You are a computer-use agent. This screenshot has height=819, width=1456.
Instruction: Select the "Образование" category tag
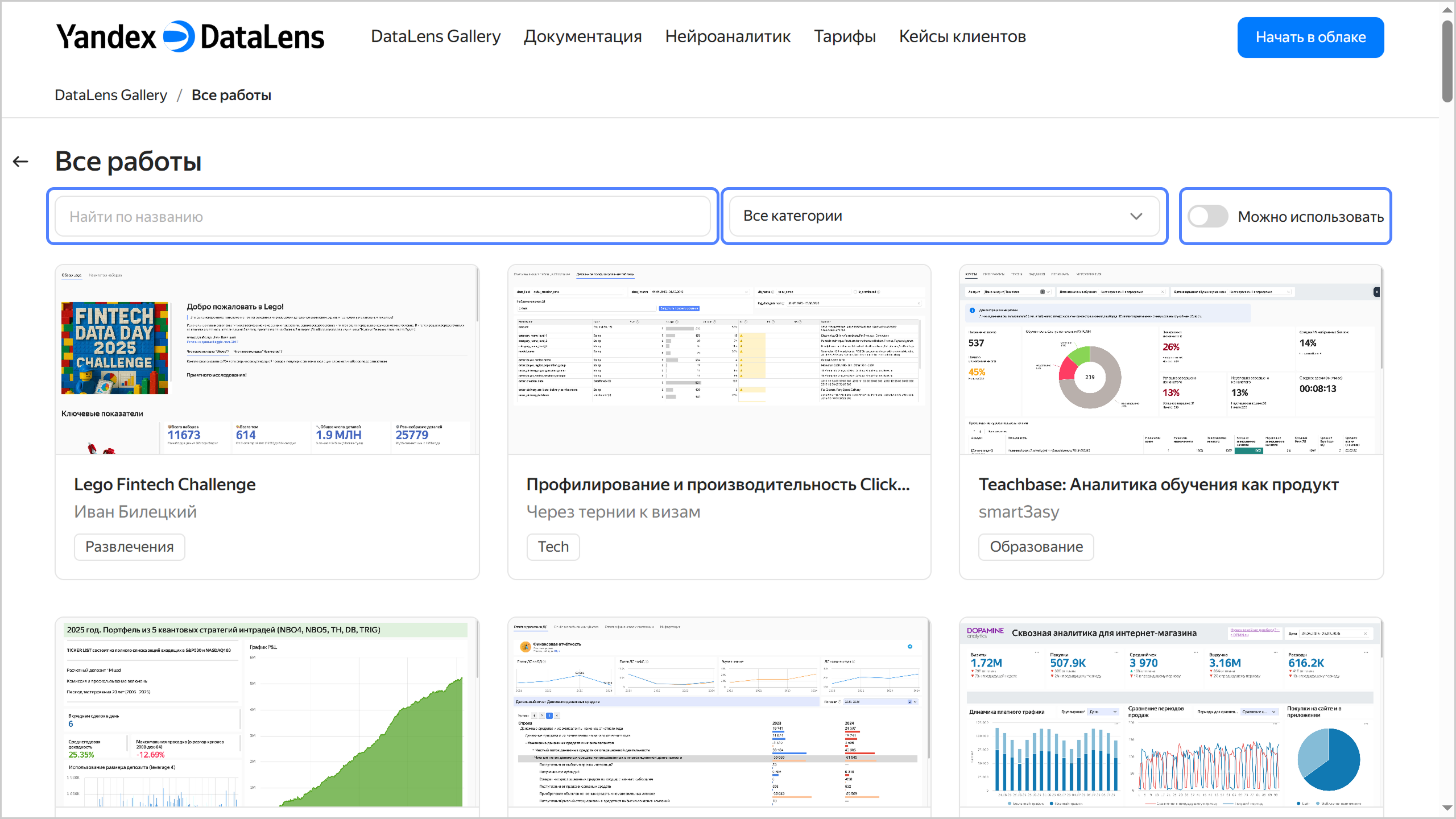1036,547
